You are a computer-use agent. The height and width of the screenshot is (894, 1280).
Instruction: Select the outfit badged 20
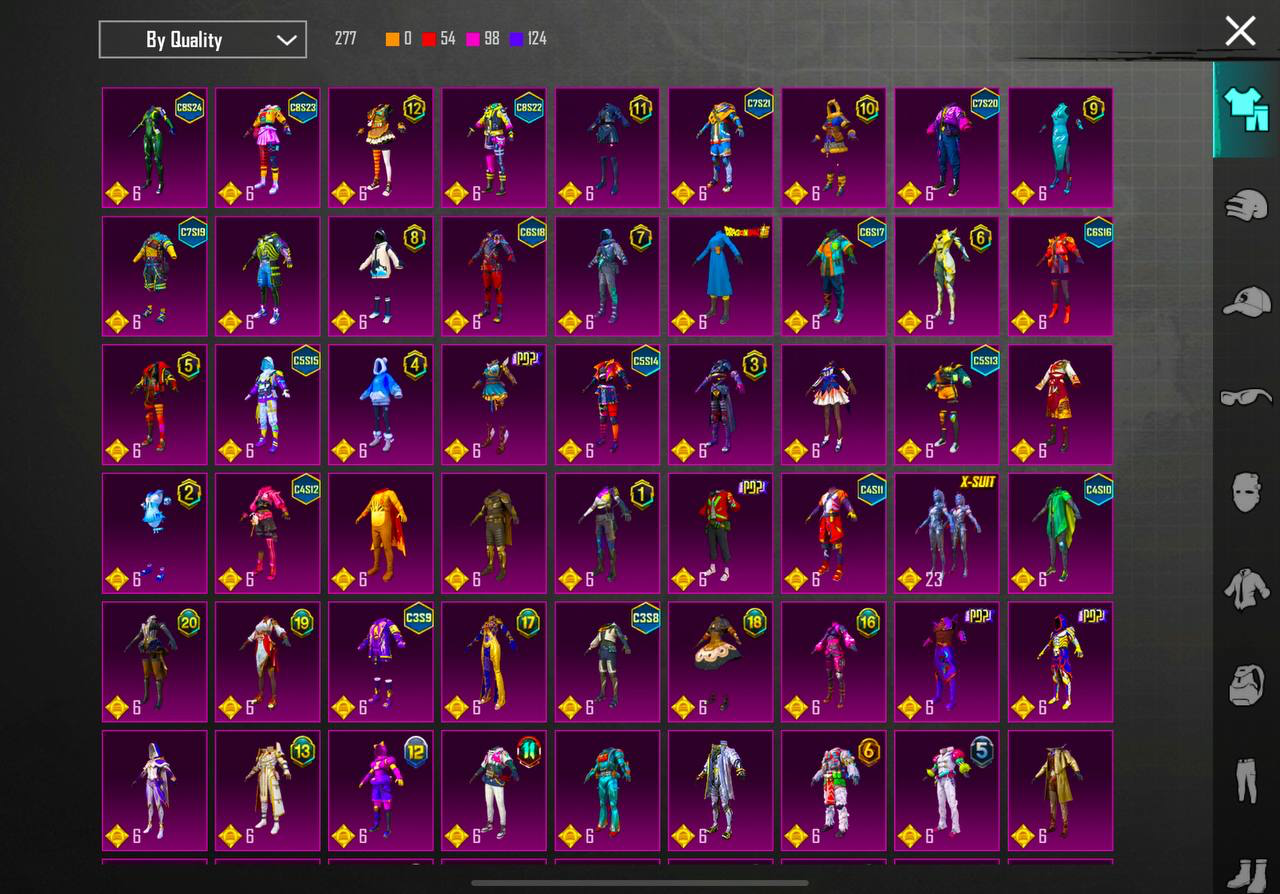click(154, 662)
